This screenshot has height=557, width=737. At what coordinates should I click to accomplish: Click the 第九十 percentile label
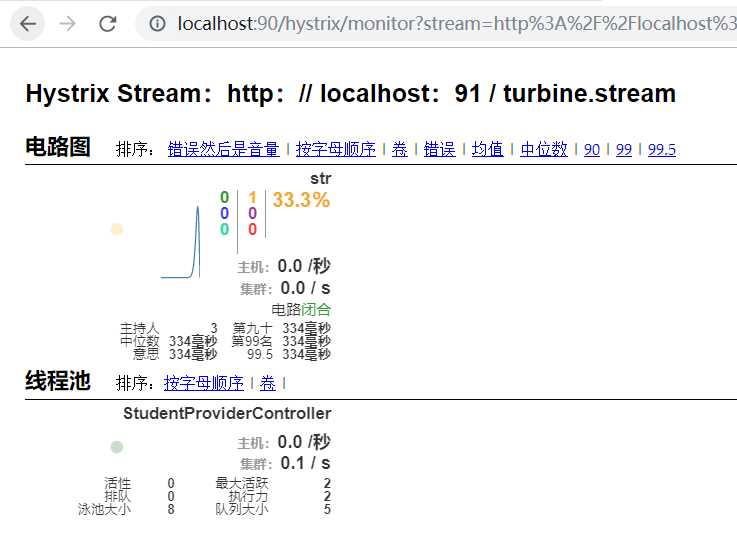(252, 328)
